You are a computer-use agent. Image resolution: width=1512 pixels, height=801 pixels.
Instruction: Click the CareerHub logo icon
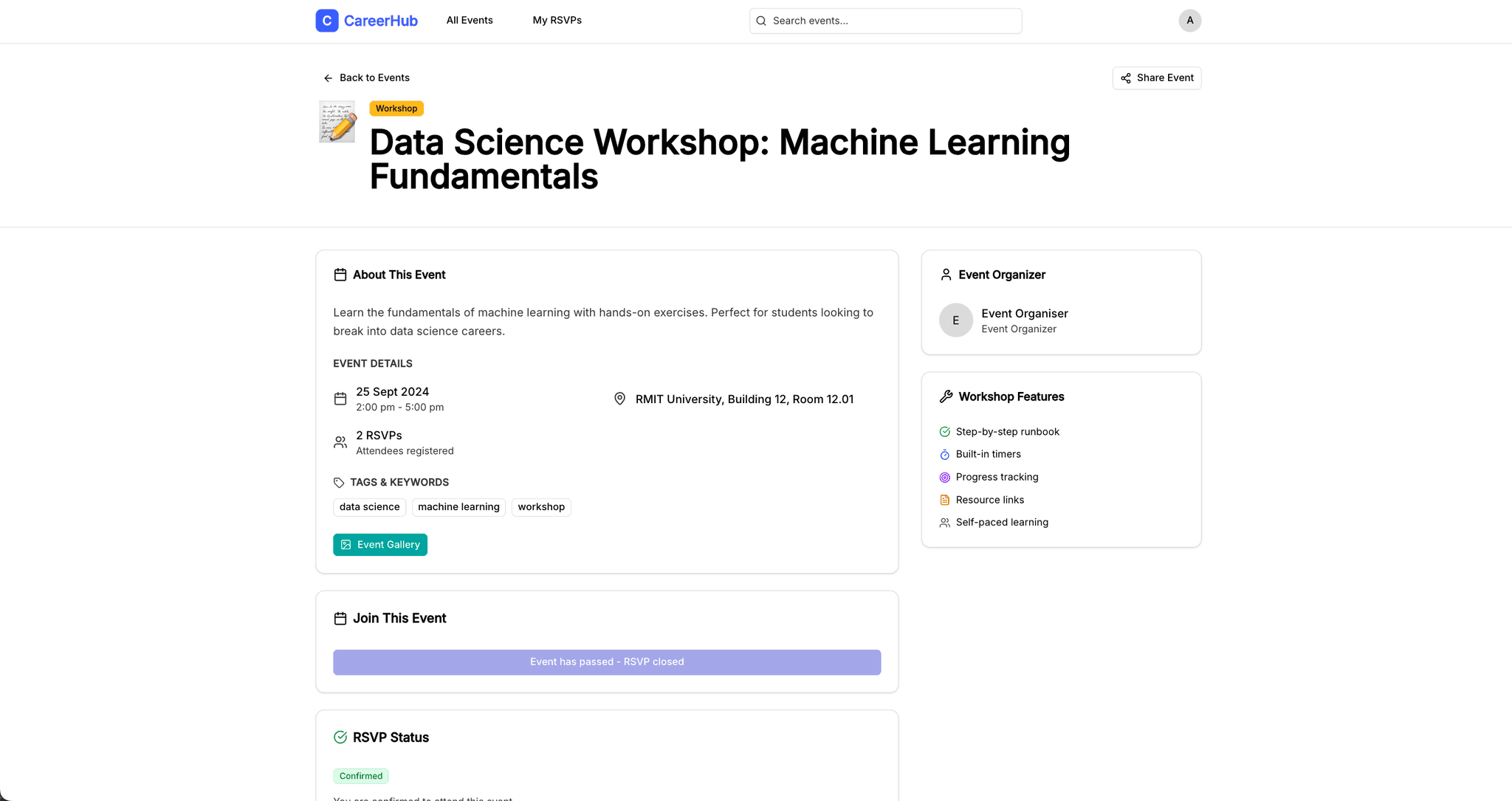tap(326, 21)
